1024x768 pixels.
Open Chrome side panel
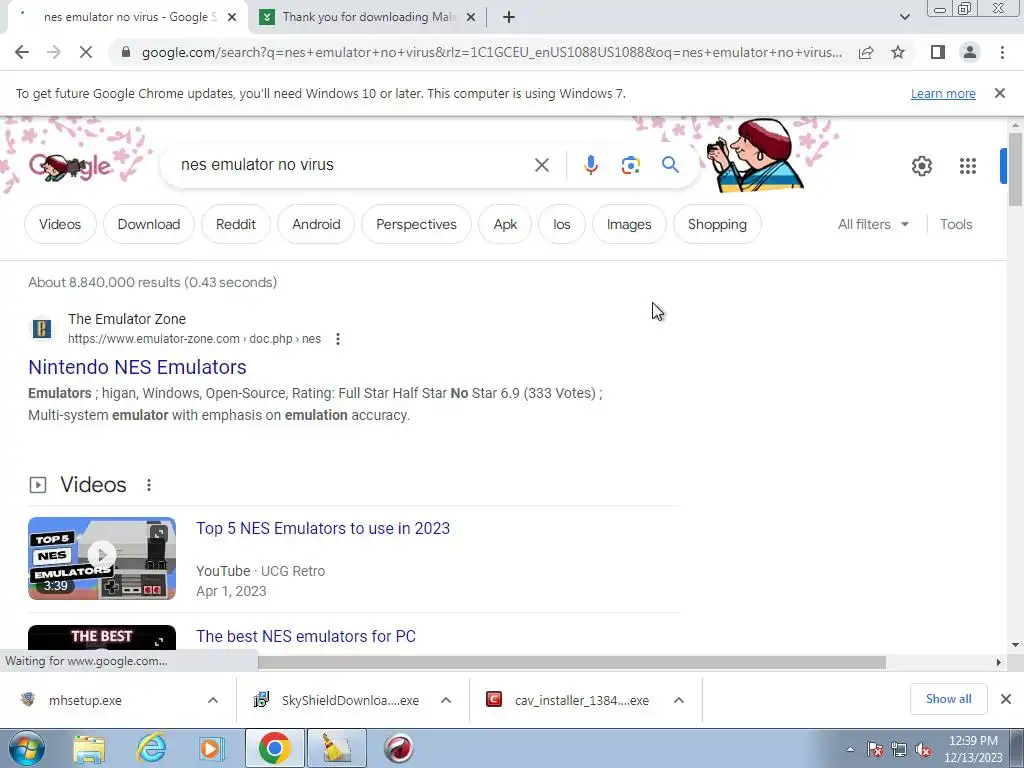click(938, 52)
